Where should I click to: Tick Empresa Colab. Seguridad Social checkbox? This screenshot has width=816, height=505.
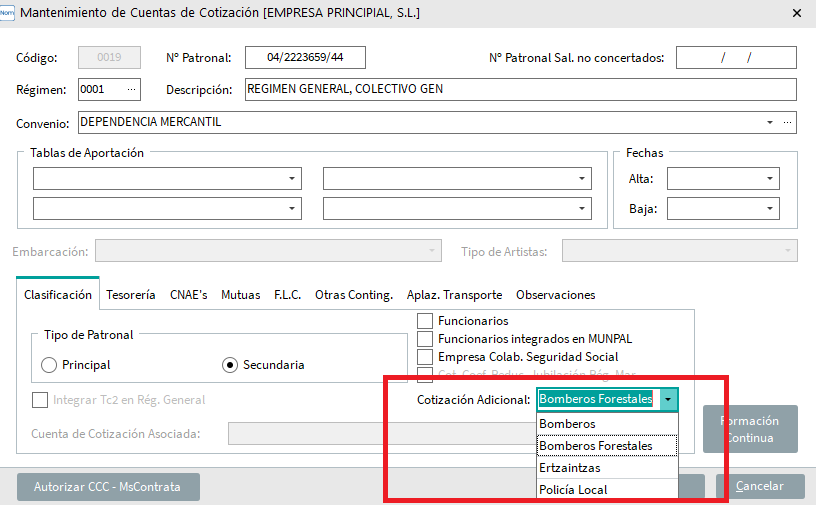(425, 357)
